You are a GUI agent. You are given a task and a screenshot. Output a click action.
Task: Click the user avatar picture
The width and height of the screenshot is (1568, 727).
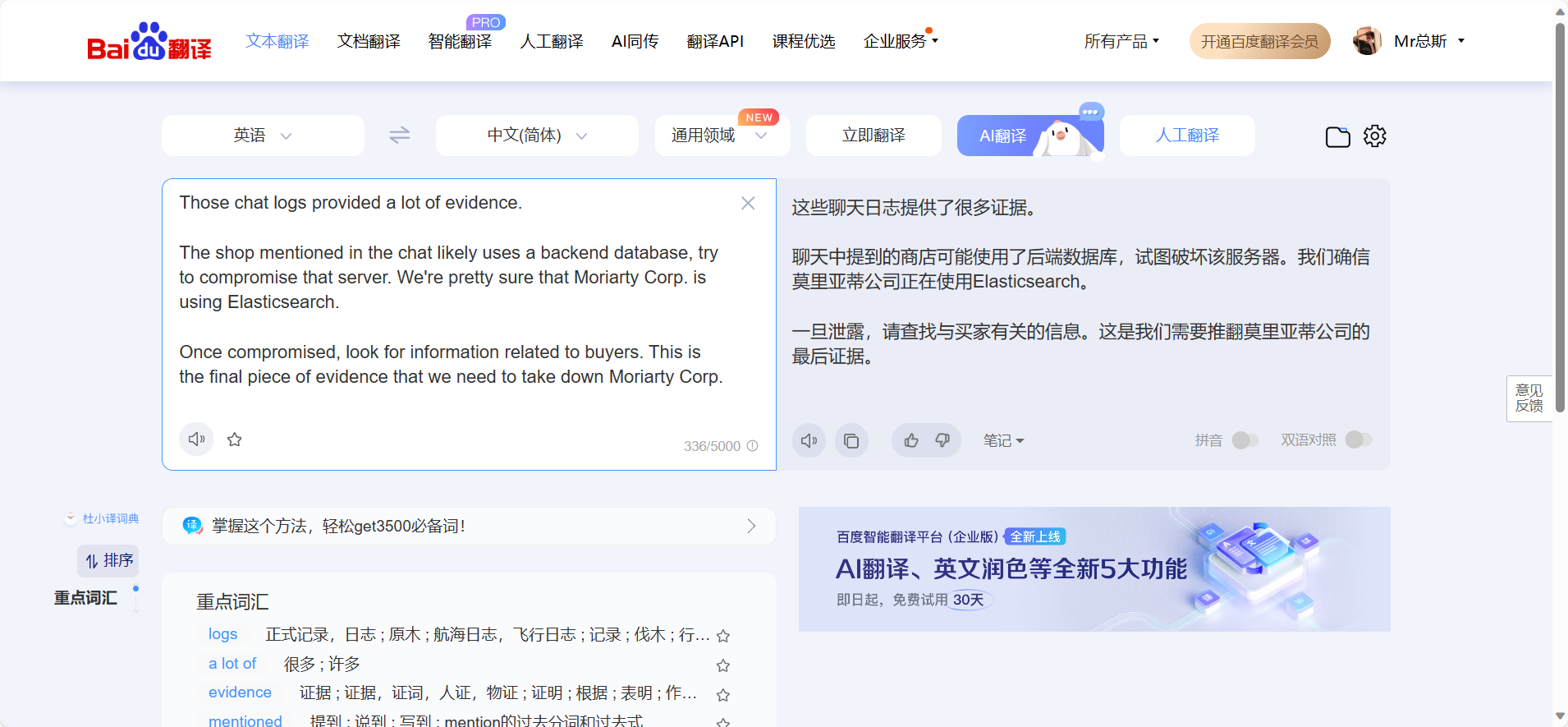click(1367, 41)
